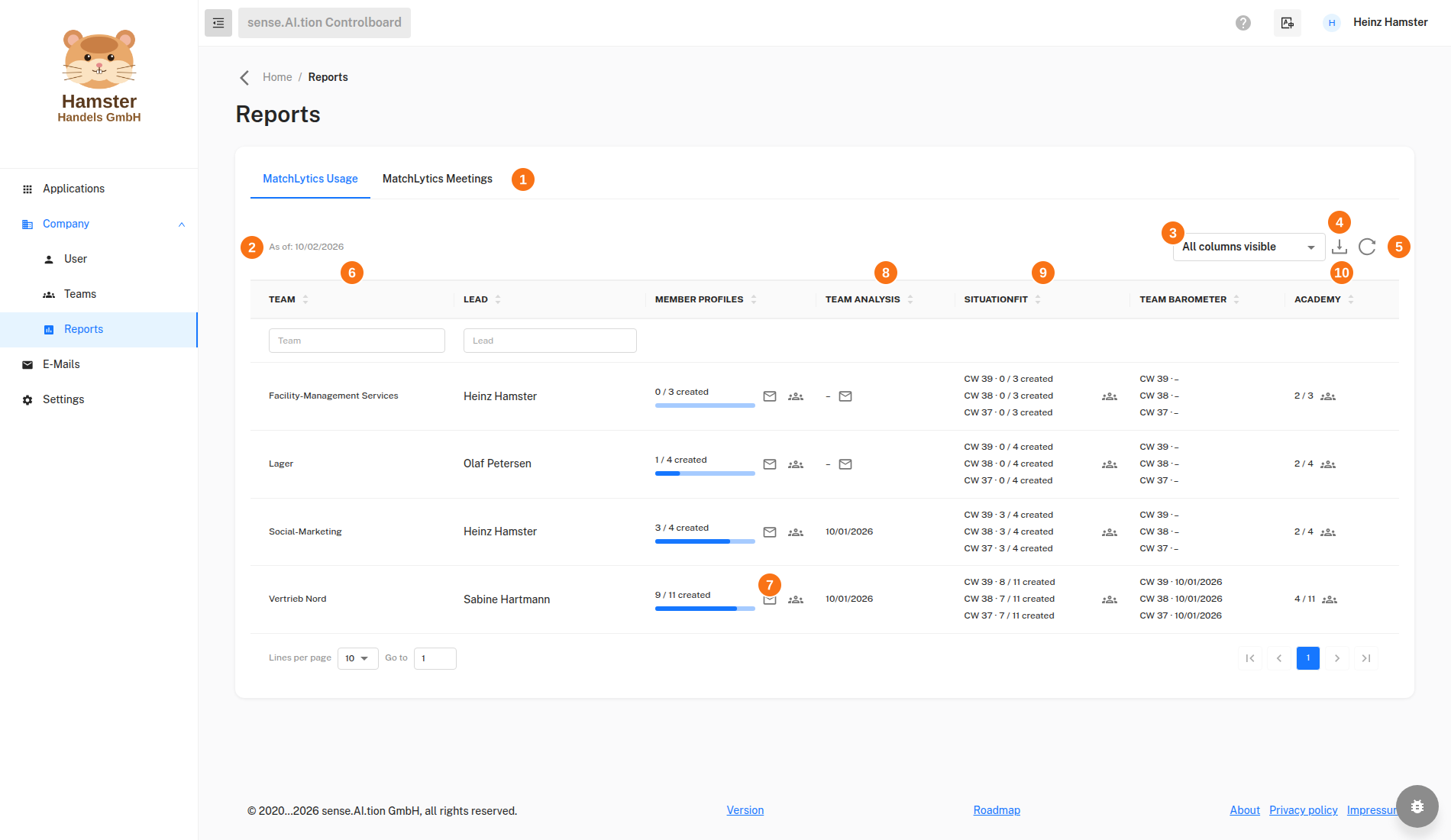Open member profiles group icon for Lager
The image size is (1451, 840).
pos(796,464)
